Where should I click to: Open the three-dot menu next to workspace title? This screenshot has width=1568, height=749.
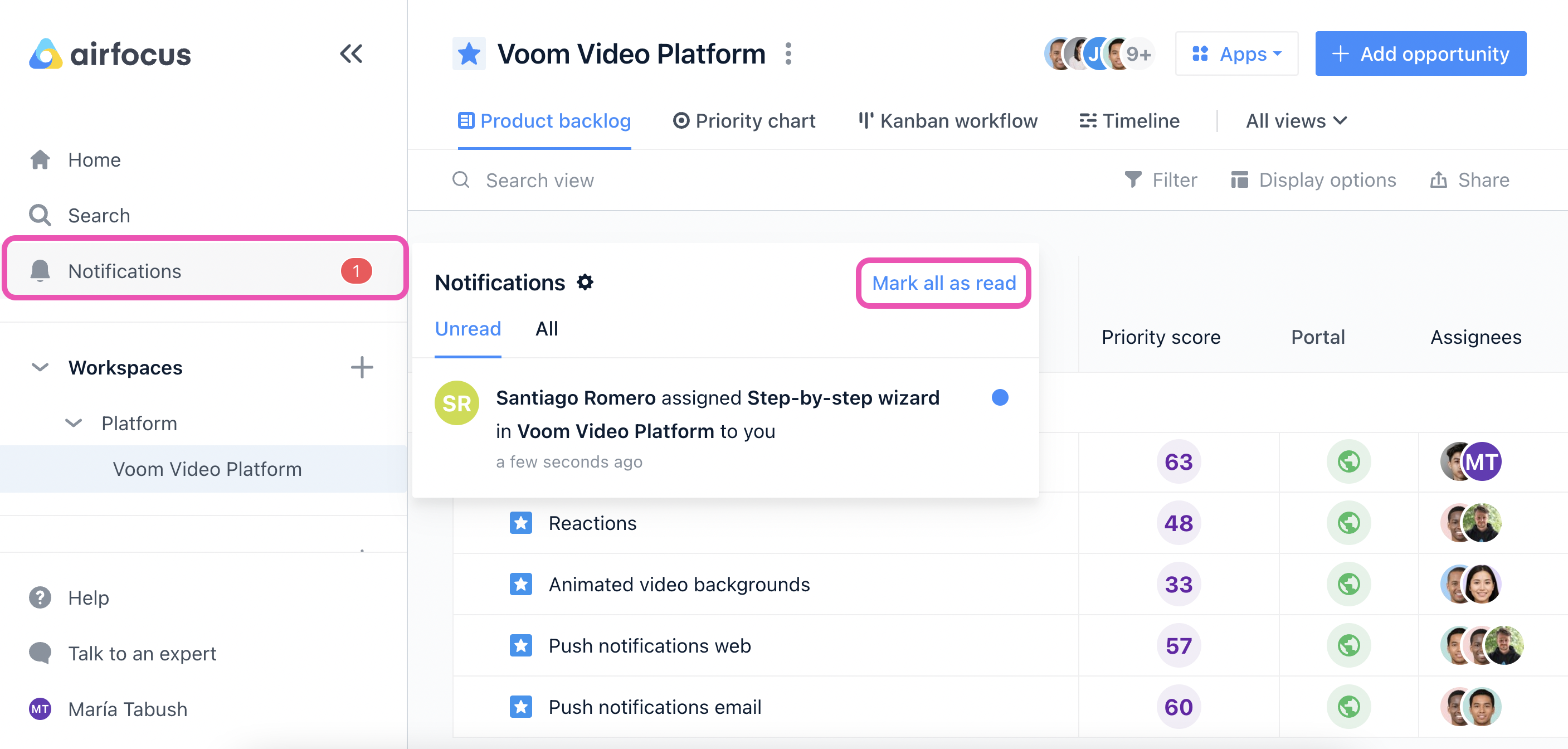pyautogui.click(x=788, y=54)
